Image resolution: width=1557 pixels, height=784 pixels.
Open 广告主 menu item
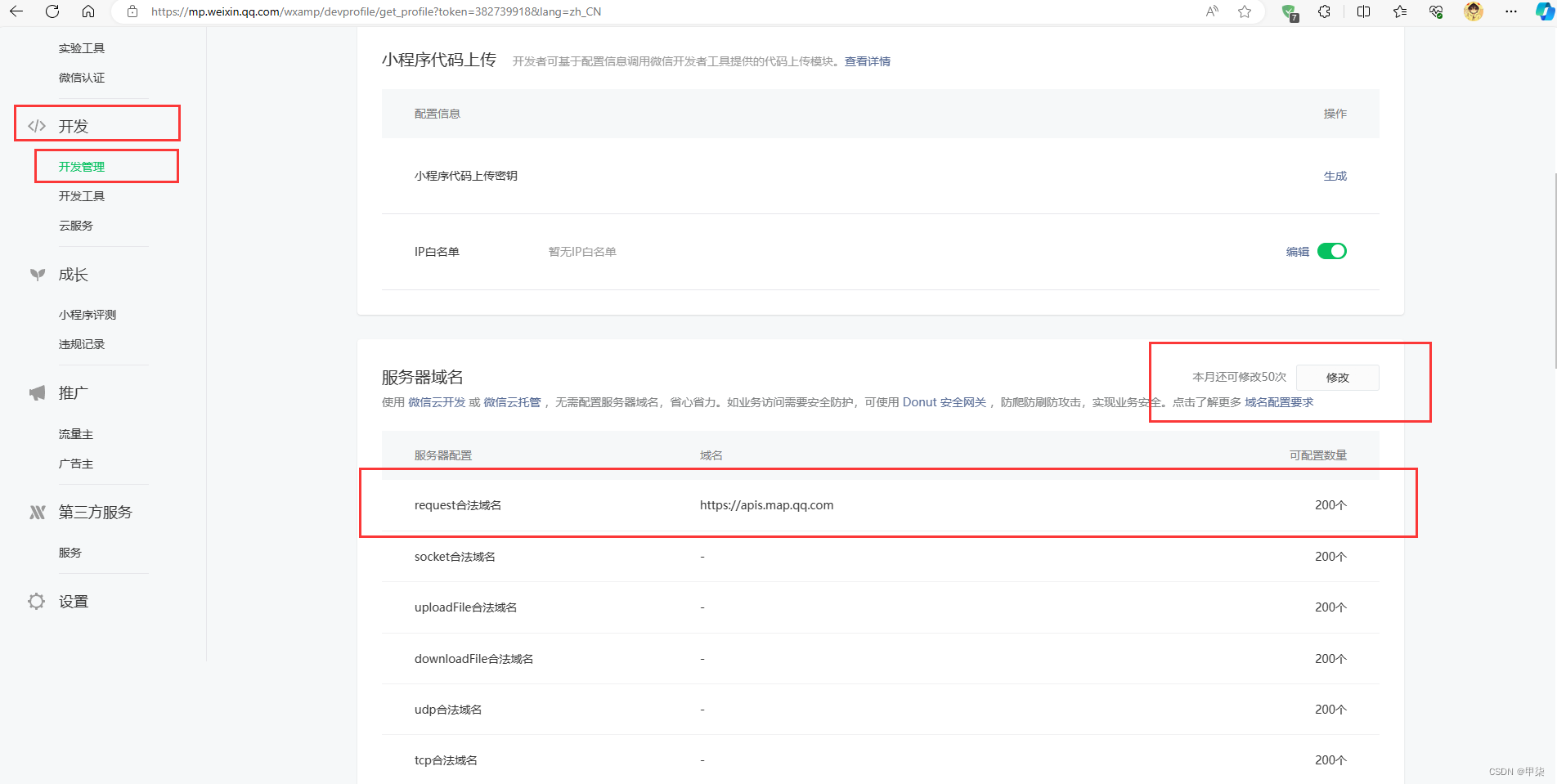click(x=76, y=464)
